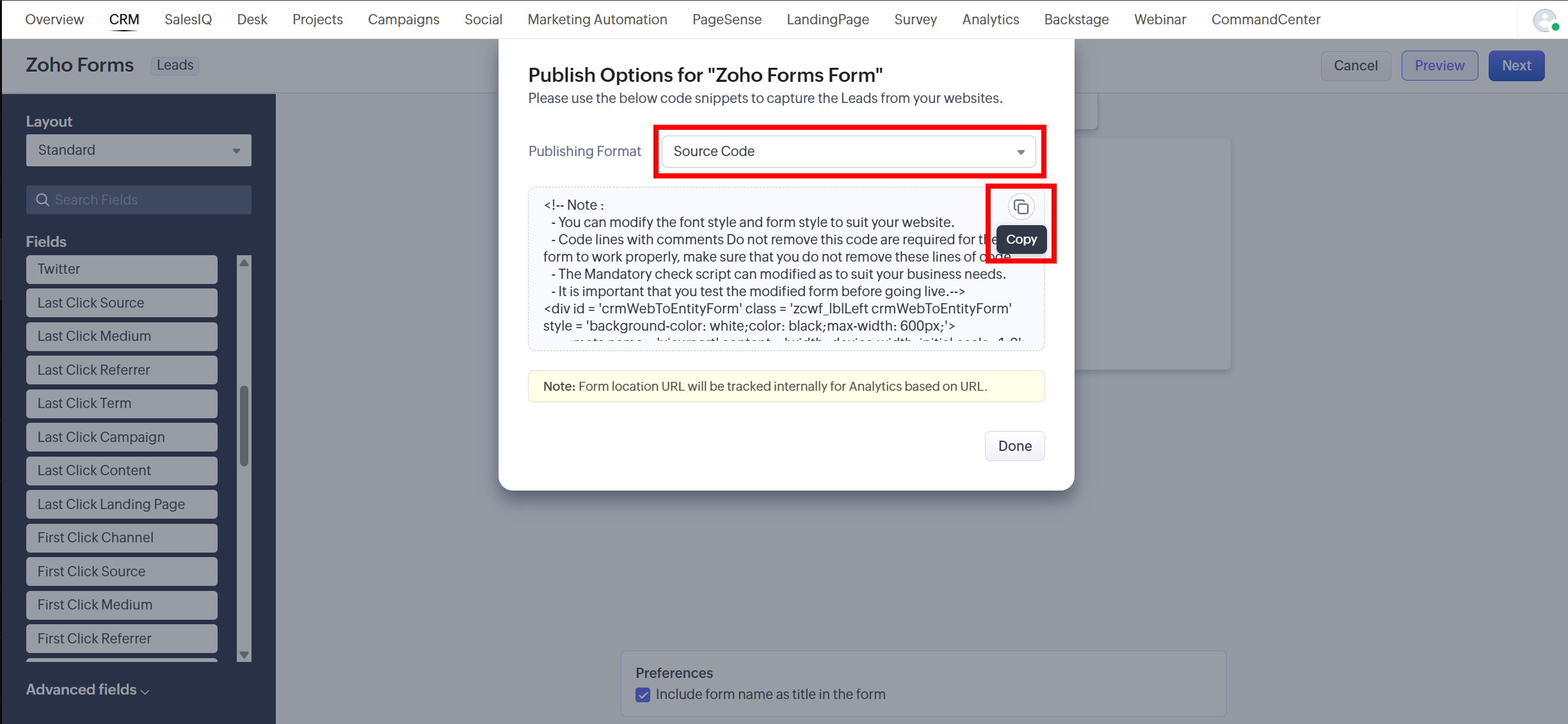
Task: Click the 'Note: Form location URL' notice
Action: click(x=786, y=386)
